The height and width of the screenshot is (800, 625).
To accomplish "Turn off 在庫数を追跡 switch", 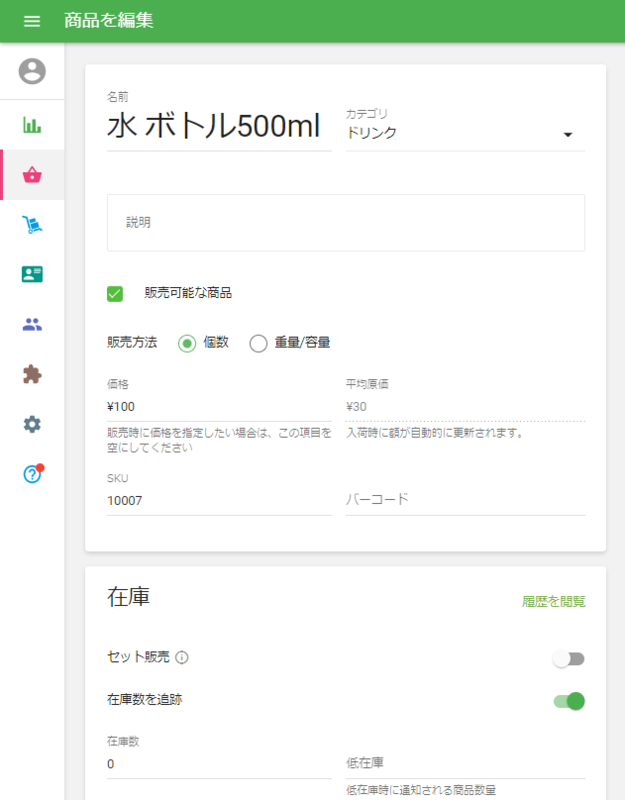I will point(569,701).
